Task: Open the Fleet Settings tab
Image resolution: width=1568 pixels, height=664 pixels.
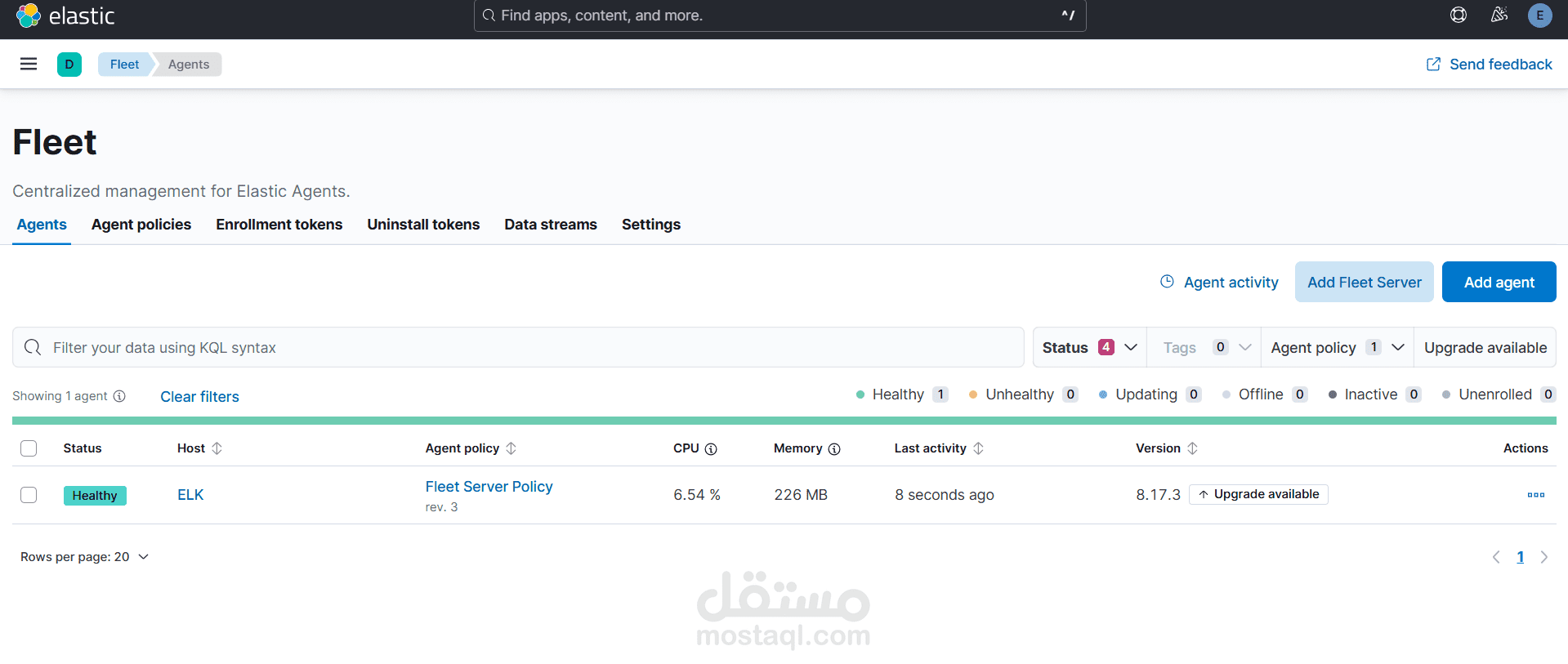Action: [651, 225]
